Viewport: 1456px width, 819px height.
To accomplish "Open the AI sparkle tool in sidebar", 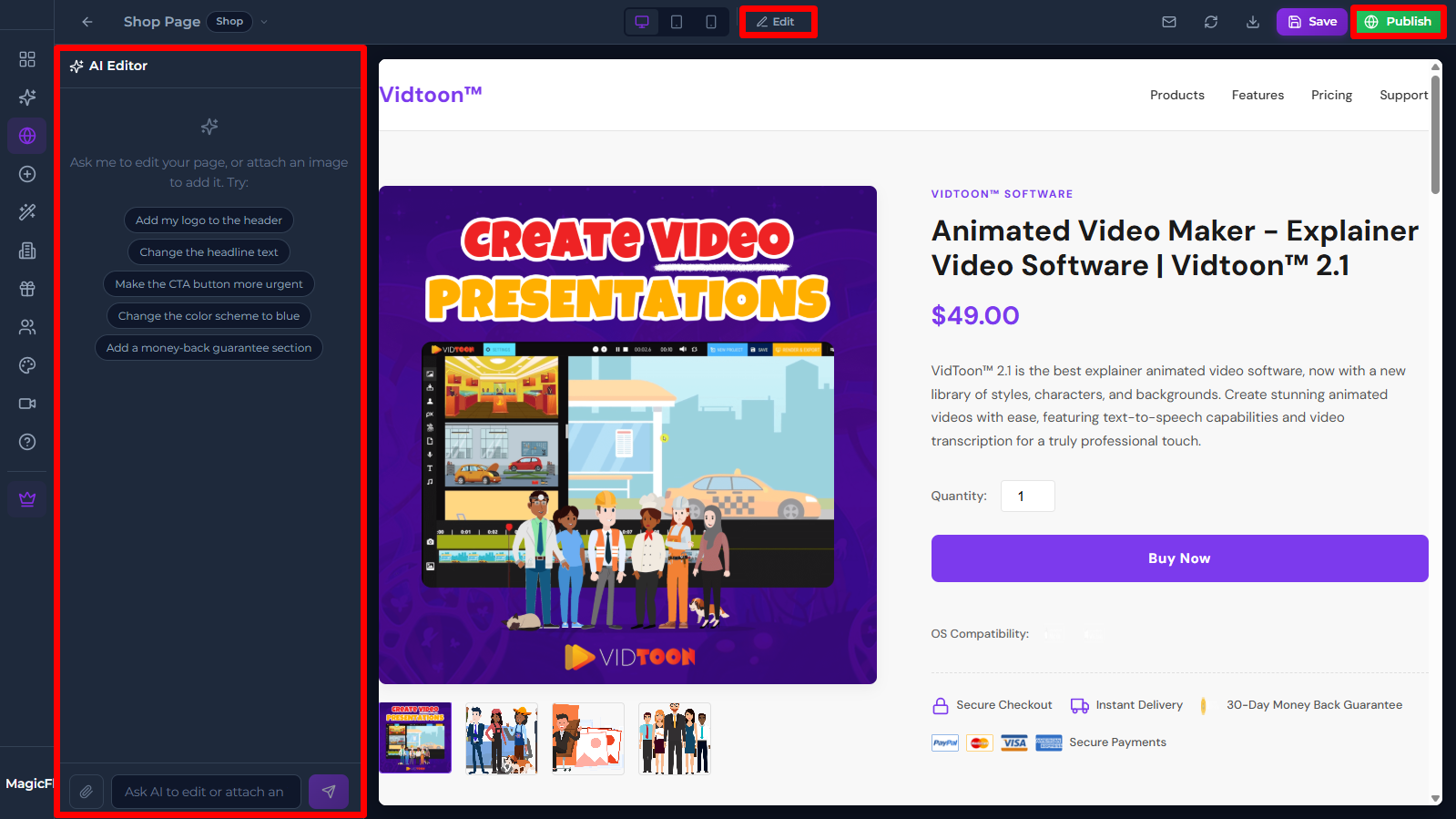I will [27, 97].
